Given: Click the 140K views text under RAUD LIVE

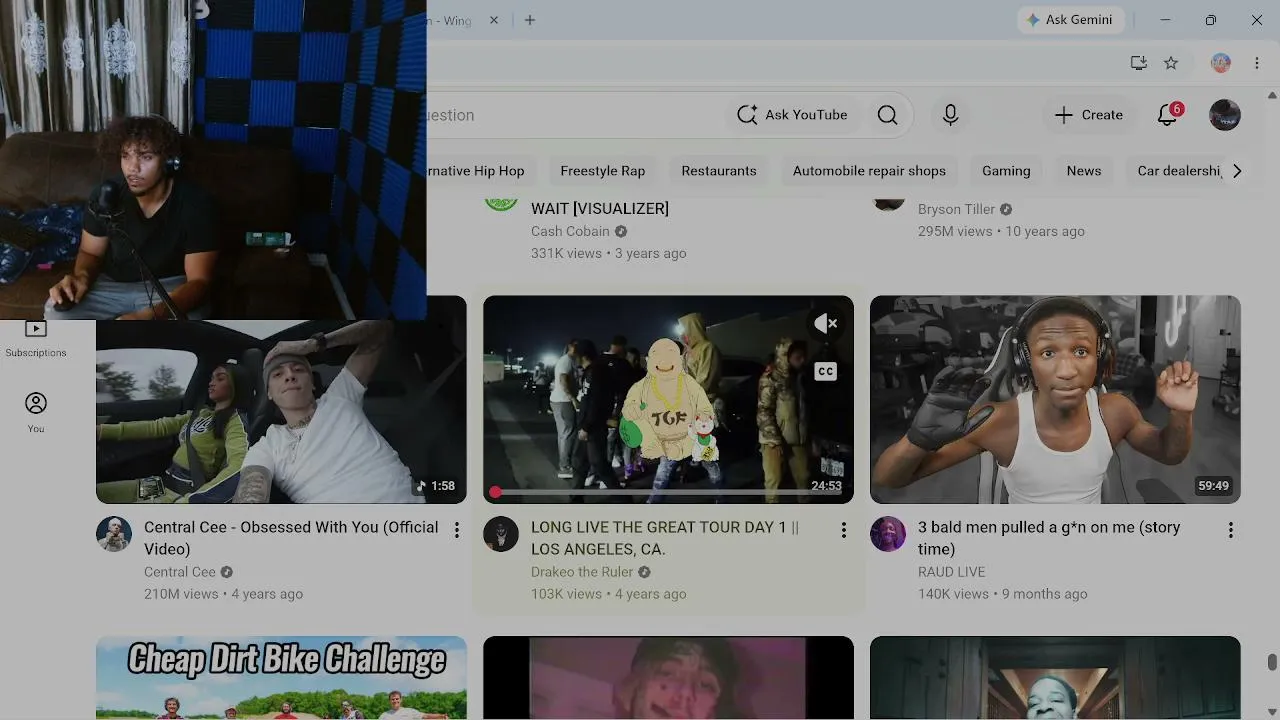Looking at the screenshot, I should point(954,594).
